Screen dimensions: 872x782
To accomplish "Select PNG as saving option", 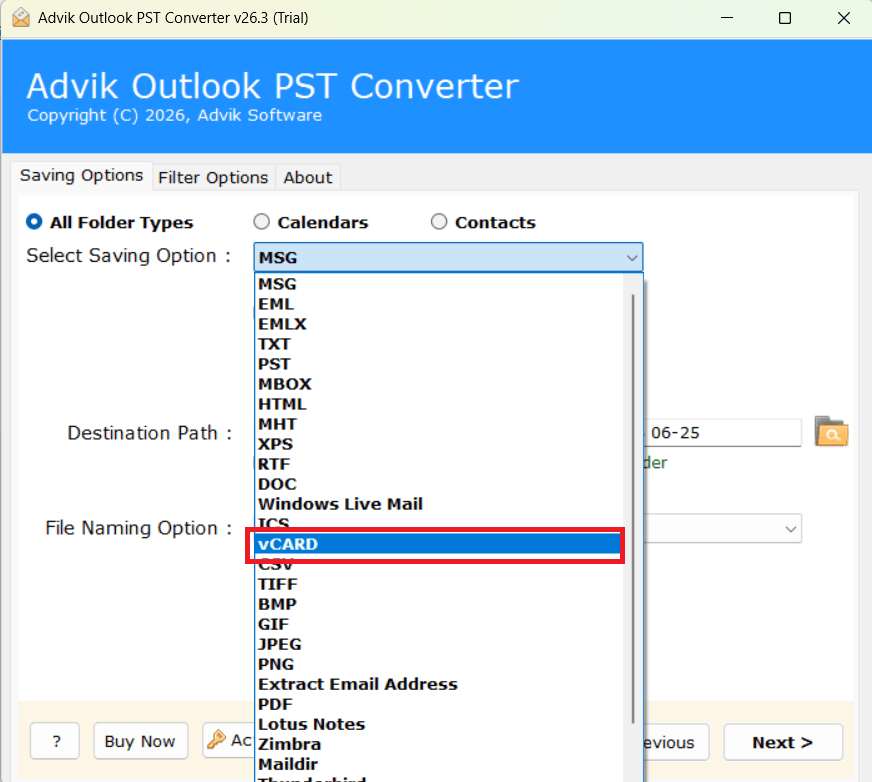I will pyautogui.click(x=439, y=664).
